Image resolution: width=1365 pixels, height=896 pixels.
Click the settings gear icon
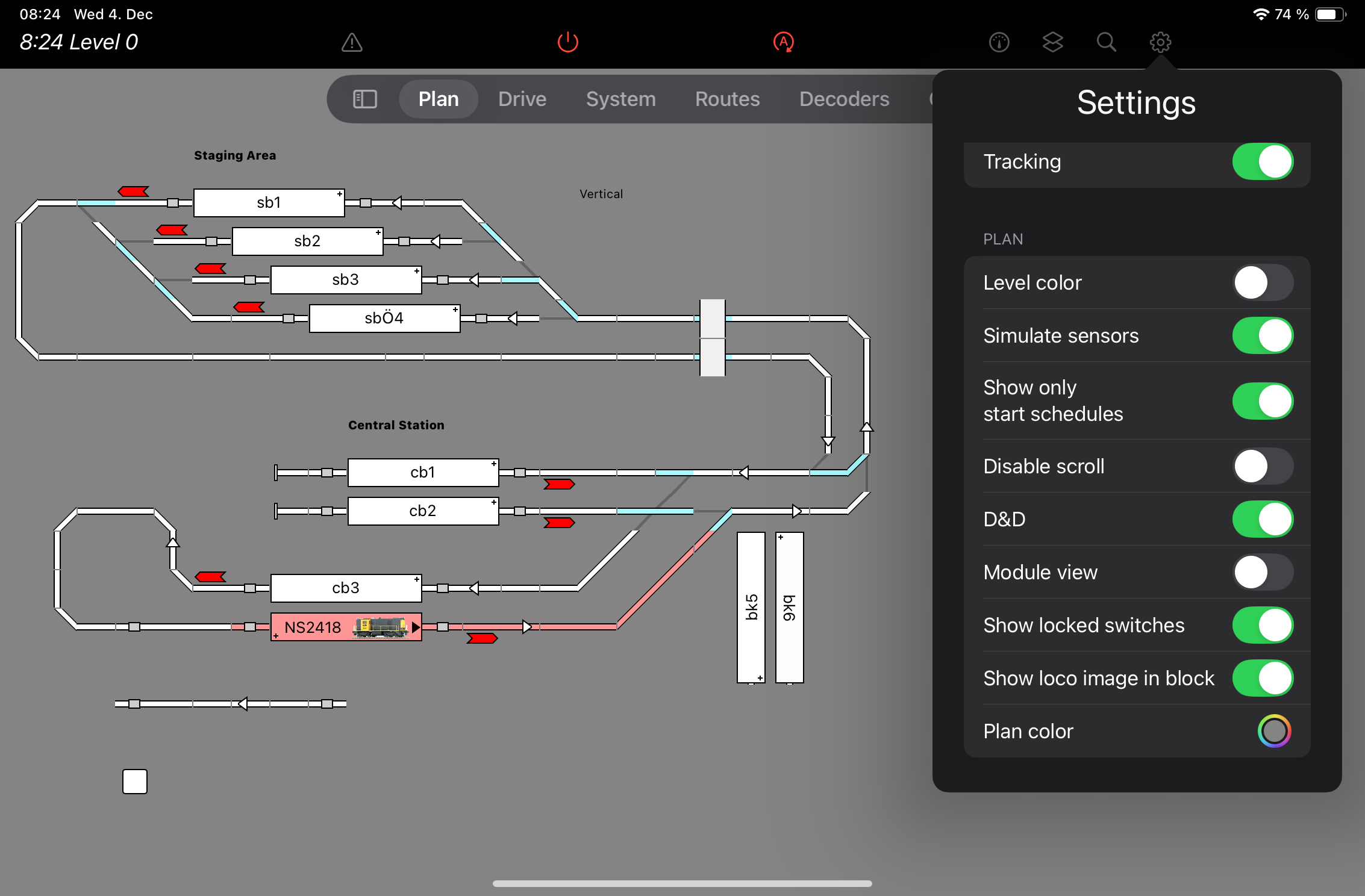pyautogui.click(x=1160, y=42)
